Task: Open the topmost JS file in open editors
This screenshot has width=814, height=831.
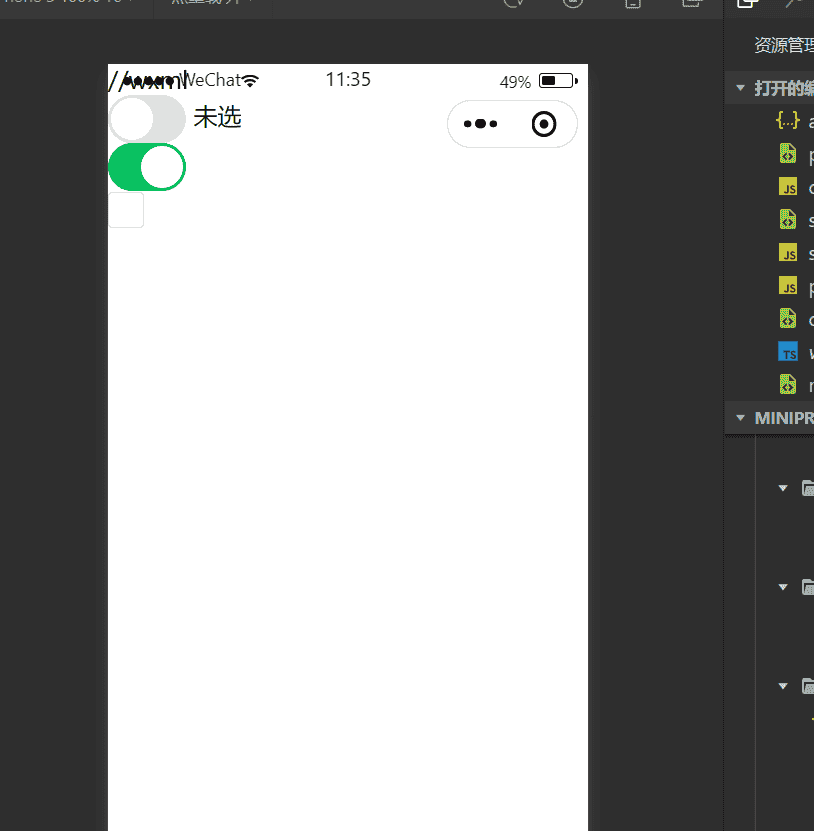Action: tap(789, 187)
